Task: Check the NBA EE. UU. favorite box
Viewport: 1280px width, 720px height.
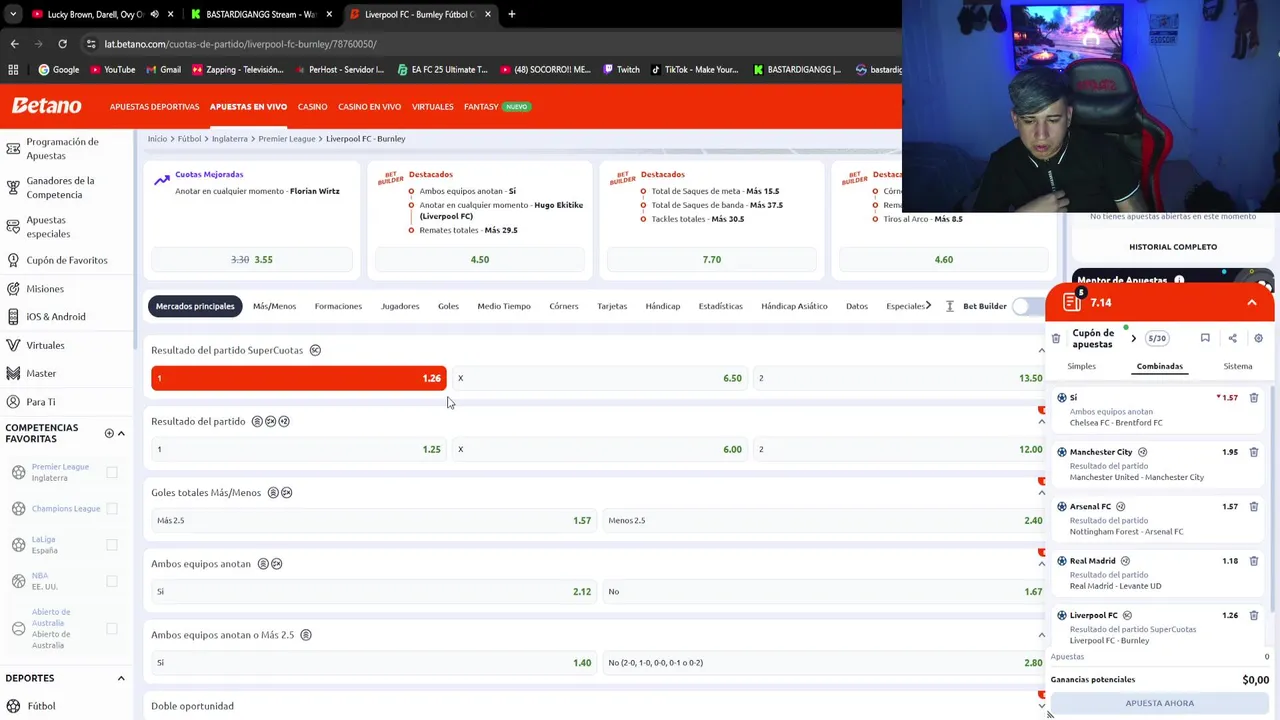Action: pyautogui.click(x=112, y=581)
